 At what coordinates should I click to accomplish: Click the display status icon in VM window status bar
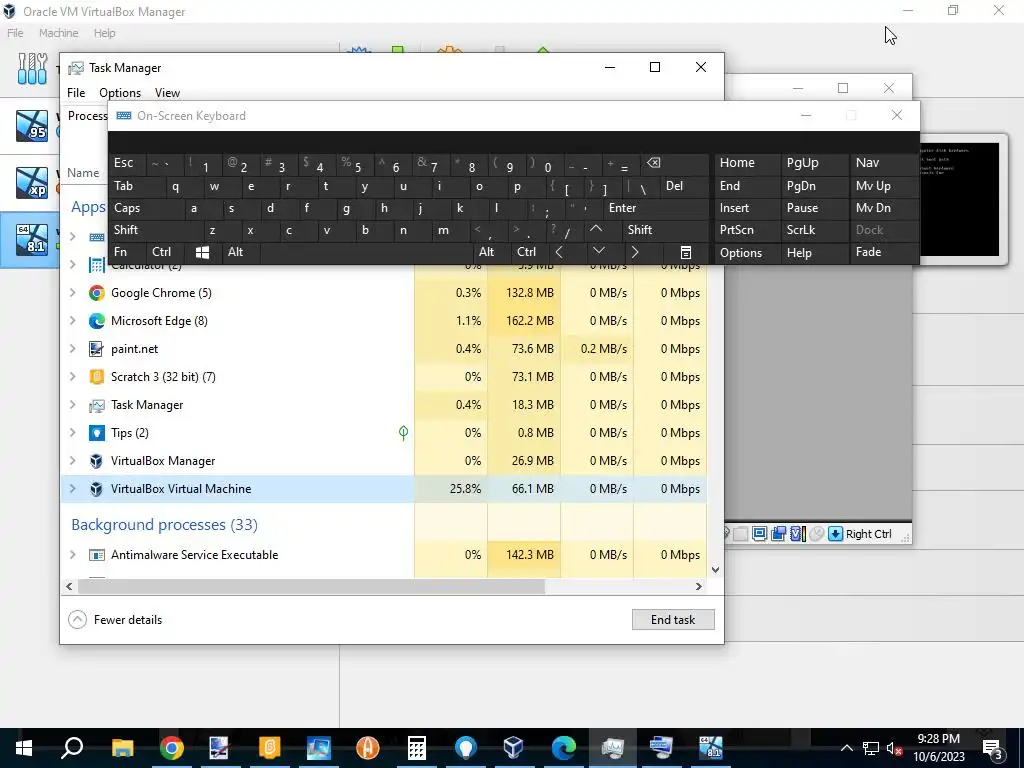click(x=759, y=534)
